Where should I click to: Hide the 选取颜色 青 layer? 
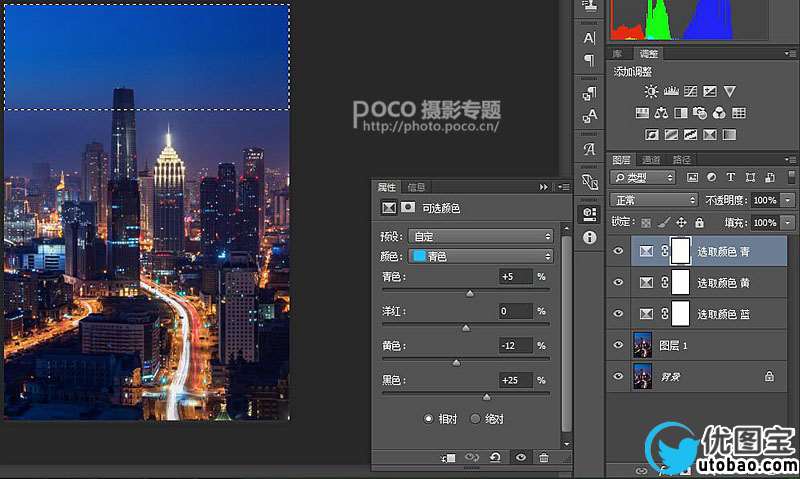click(618, 251)
